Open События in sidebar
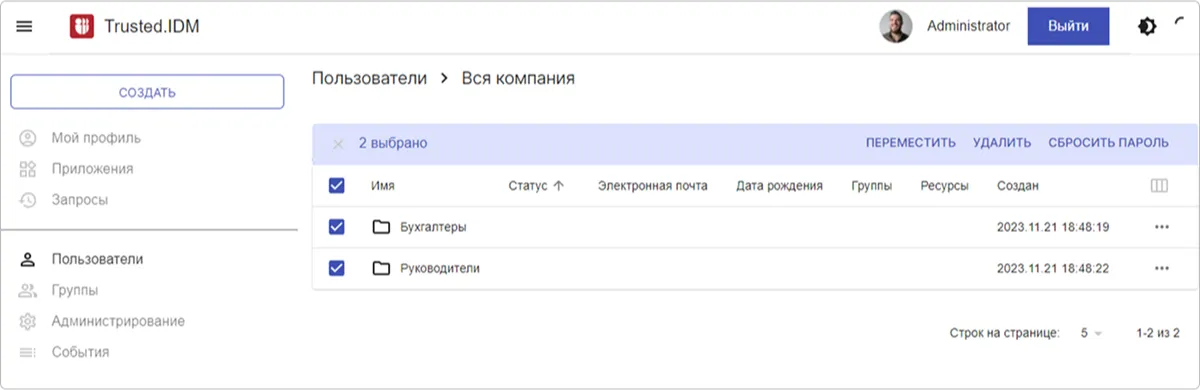 pos(81,352)
